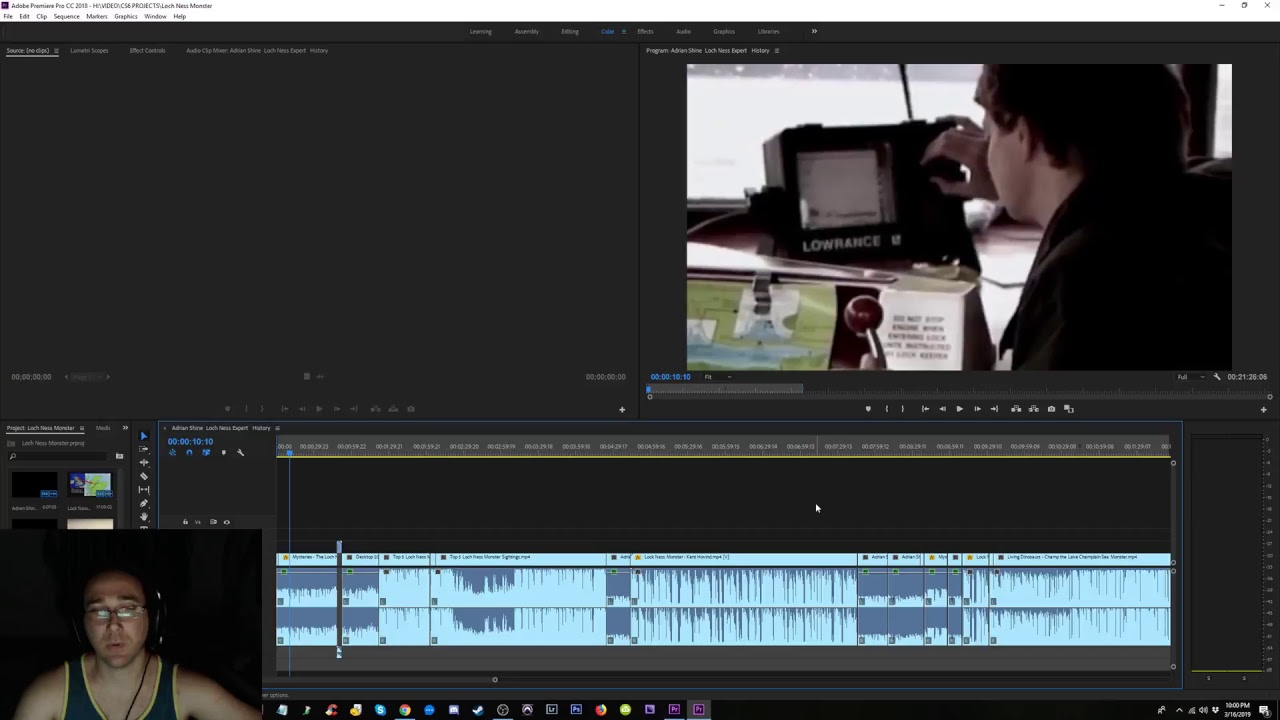The image size is (1280, 720).
Task: Open the Graphics menu
Action: (126, 16)
